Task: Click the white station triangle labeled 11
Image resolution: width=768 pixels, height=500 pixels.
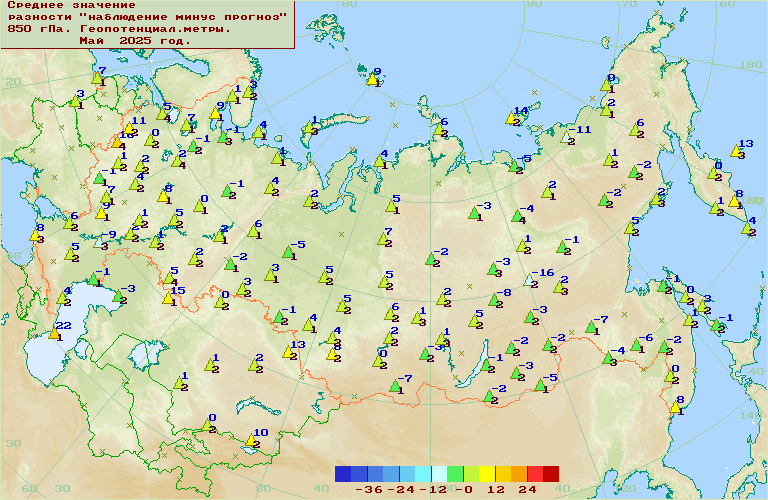Action: click(x=568, y=136)
